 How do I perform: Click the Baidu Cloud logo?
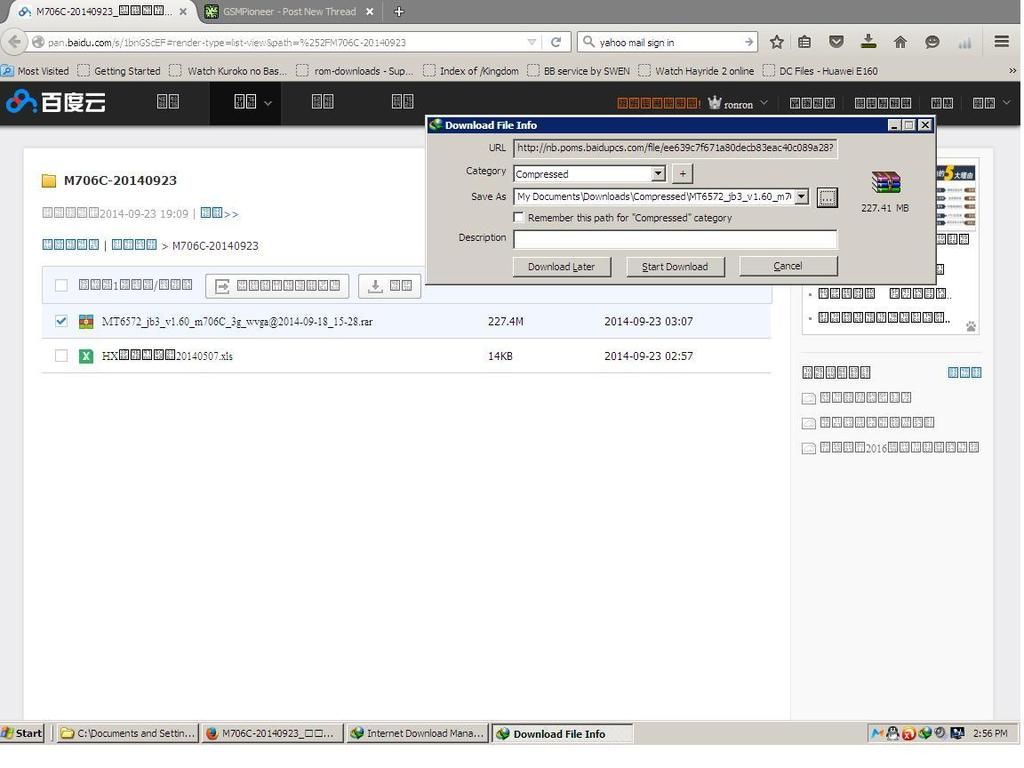click(56, 102)
